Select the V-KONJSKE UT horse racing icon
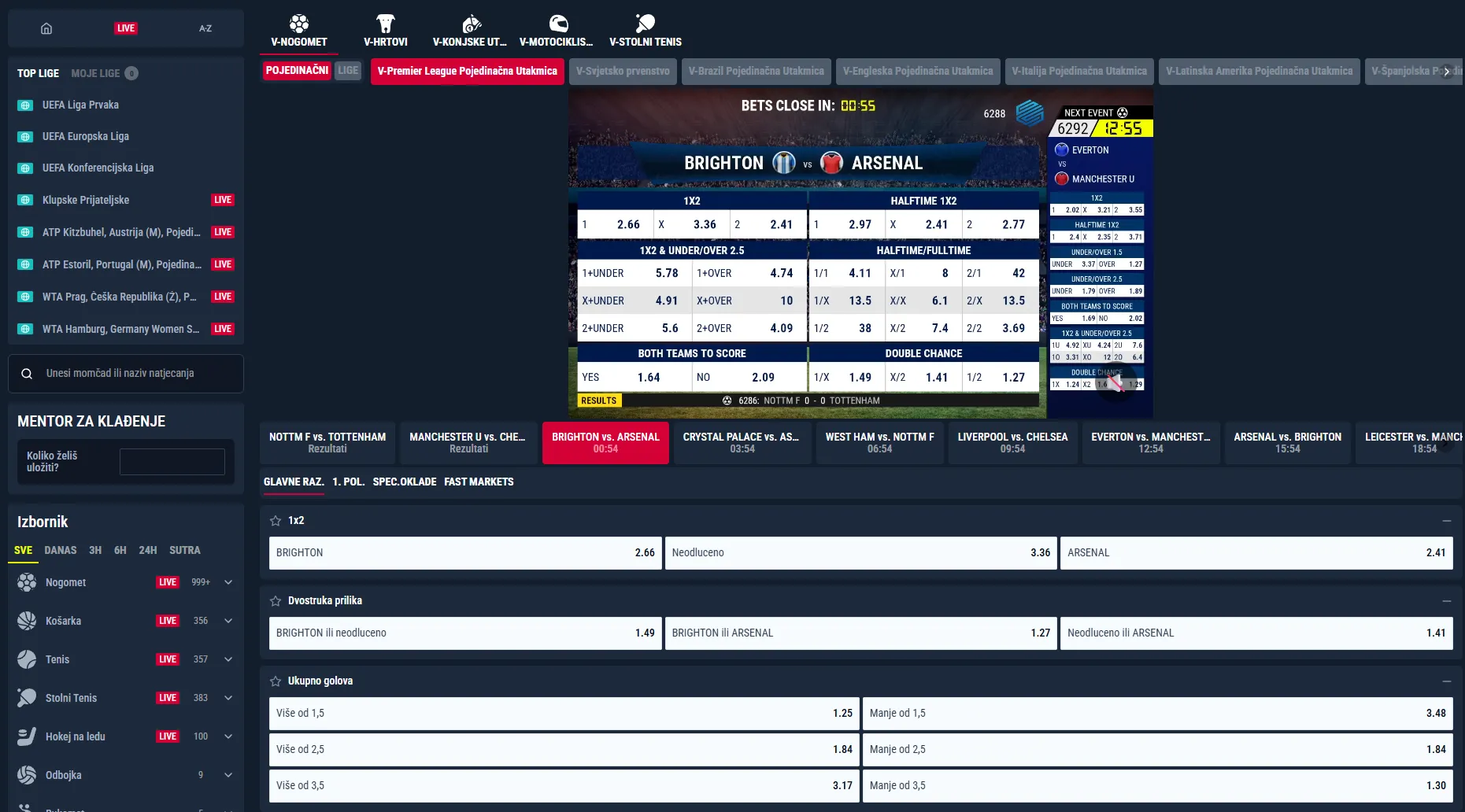Viewport: 1465px width, 812px height. (x=470, y=23)
